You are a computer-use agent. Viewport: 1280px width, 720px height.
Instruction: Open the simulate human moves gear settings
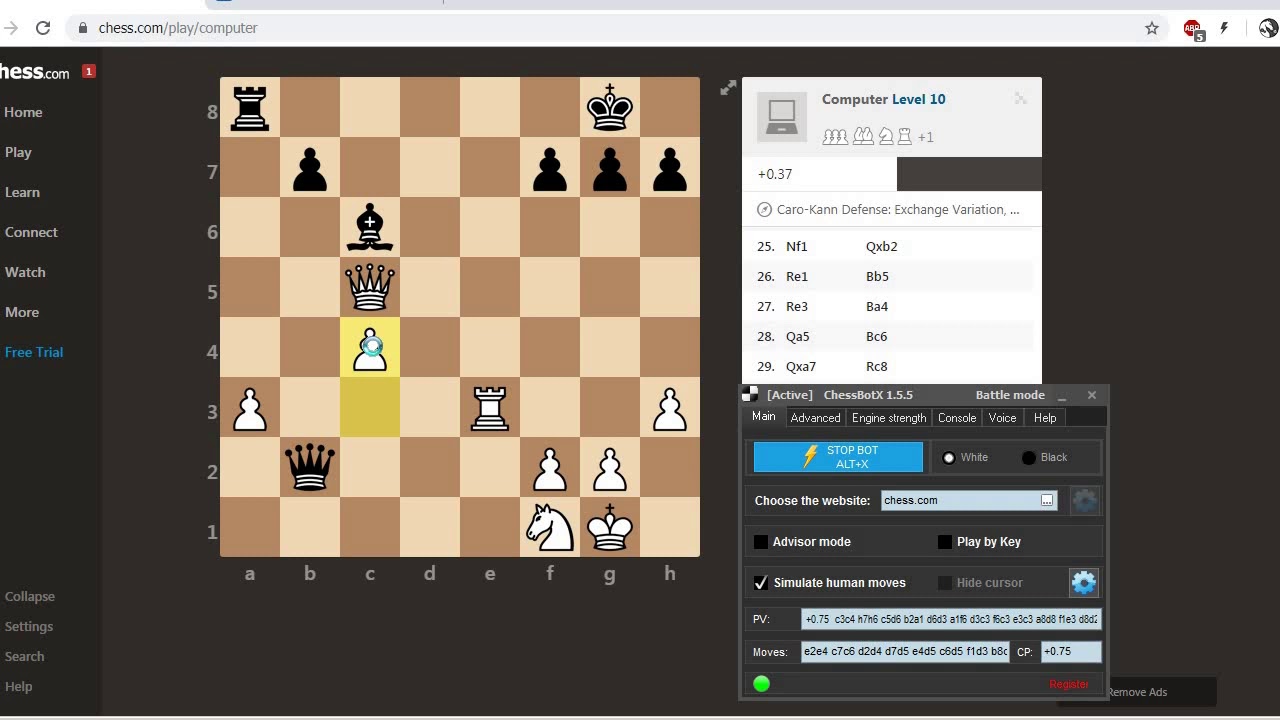coord(1084,582)
